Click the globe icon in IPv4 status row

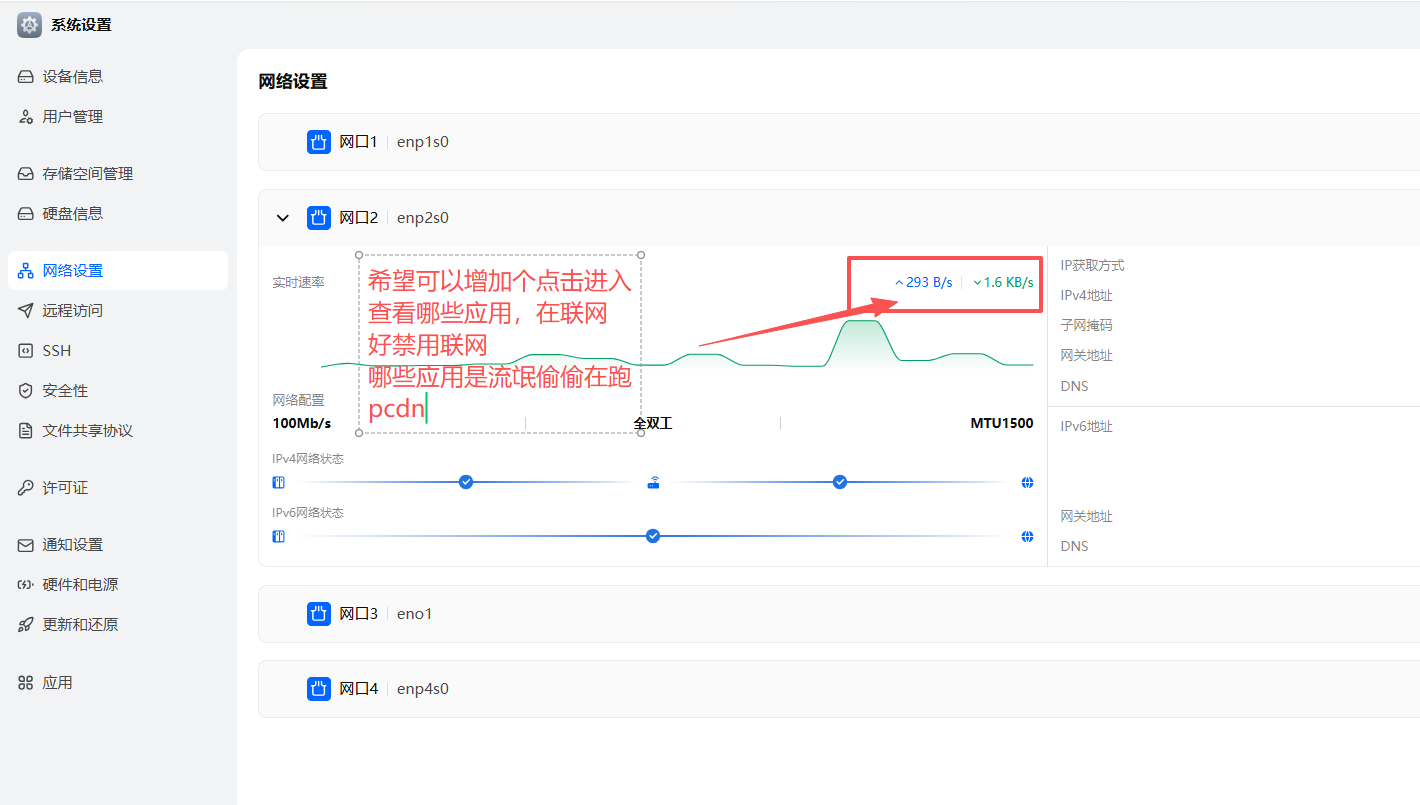[x=1027, y=482]
